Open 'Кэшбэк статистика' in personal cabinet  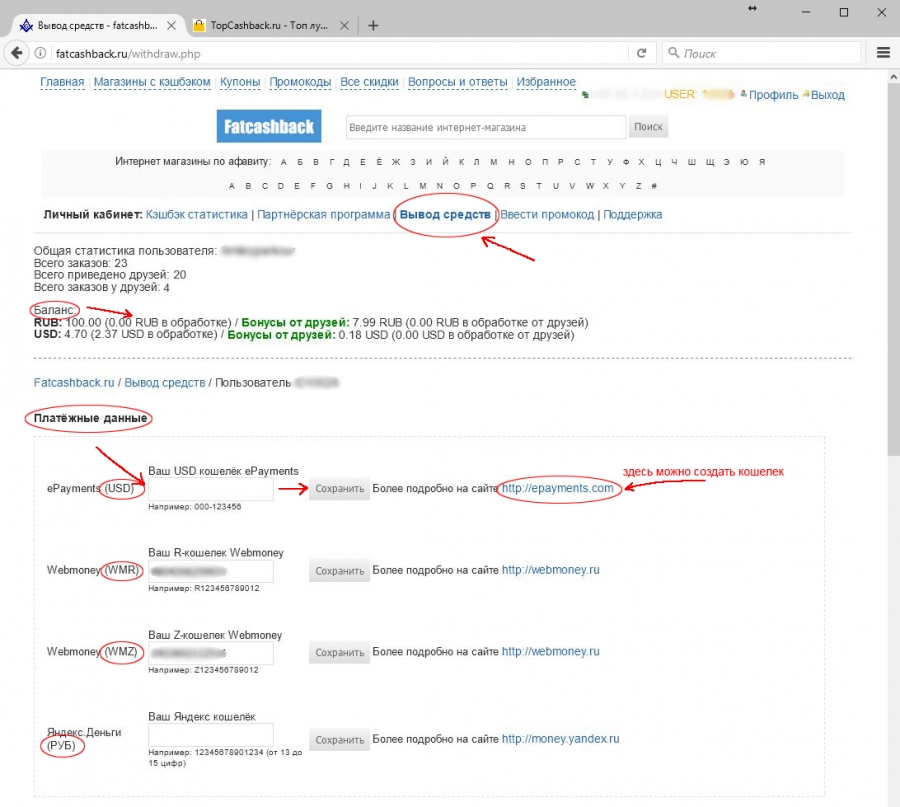tap(196, 215)
